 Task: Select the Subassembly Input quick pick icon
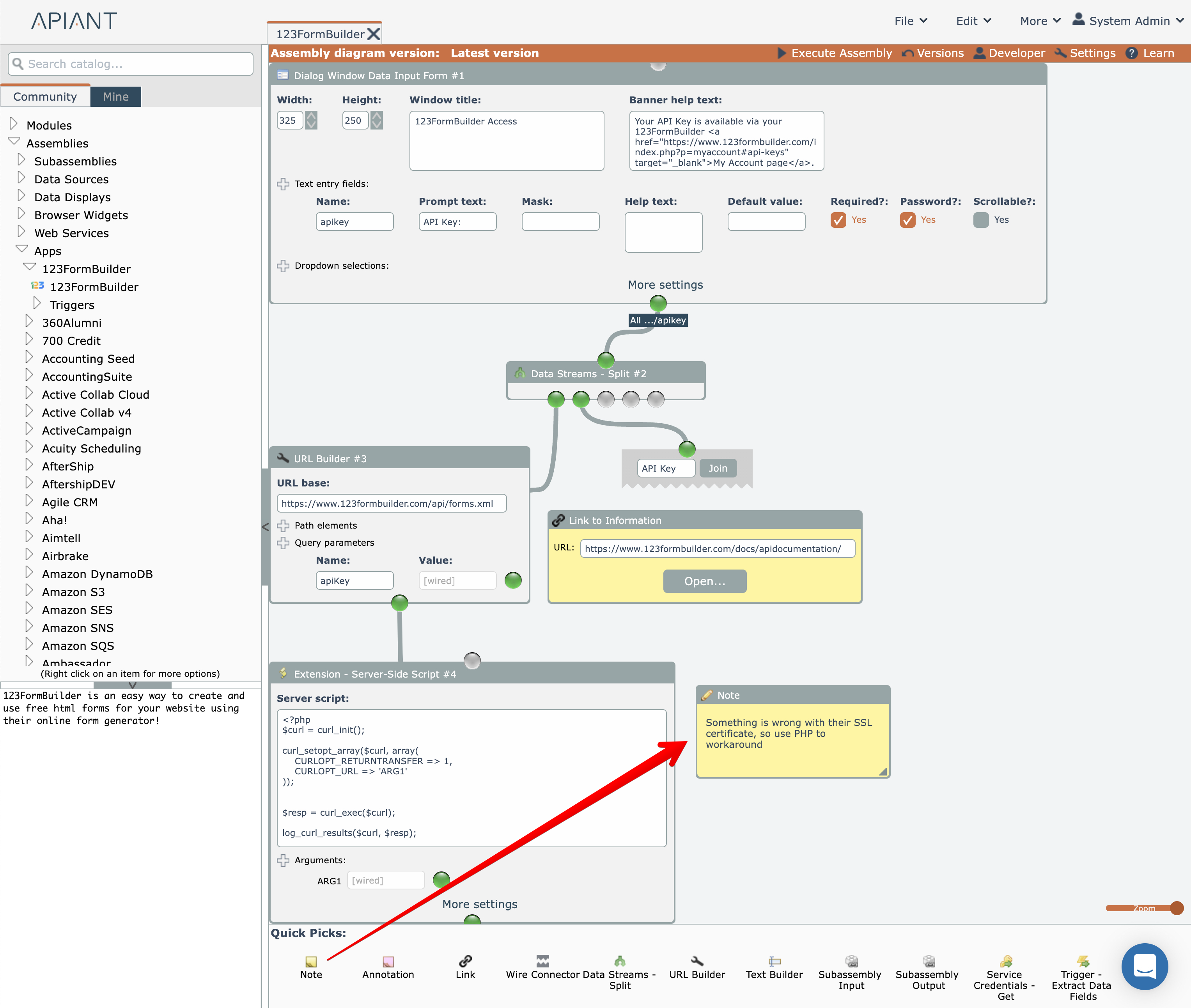[x=851, y=961]
